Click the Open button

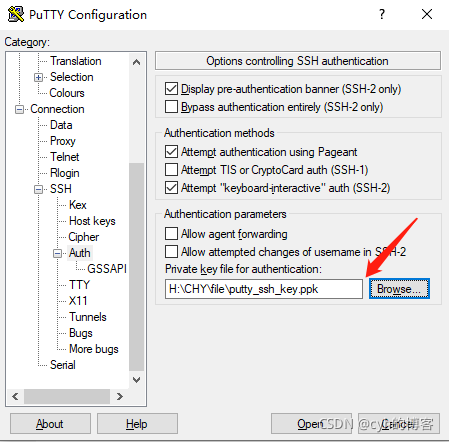[311, 424]
